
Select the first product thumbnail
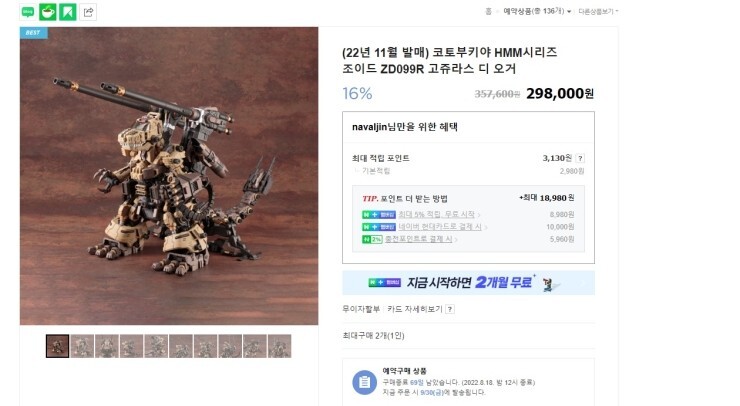pyautogui.click(x=58, y=346)
